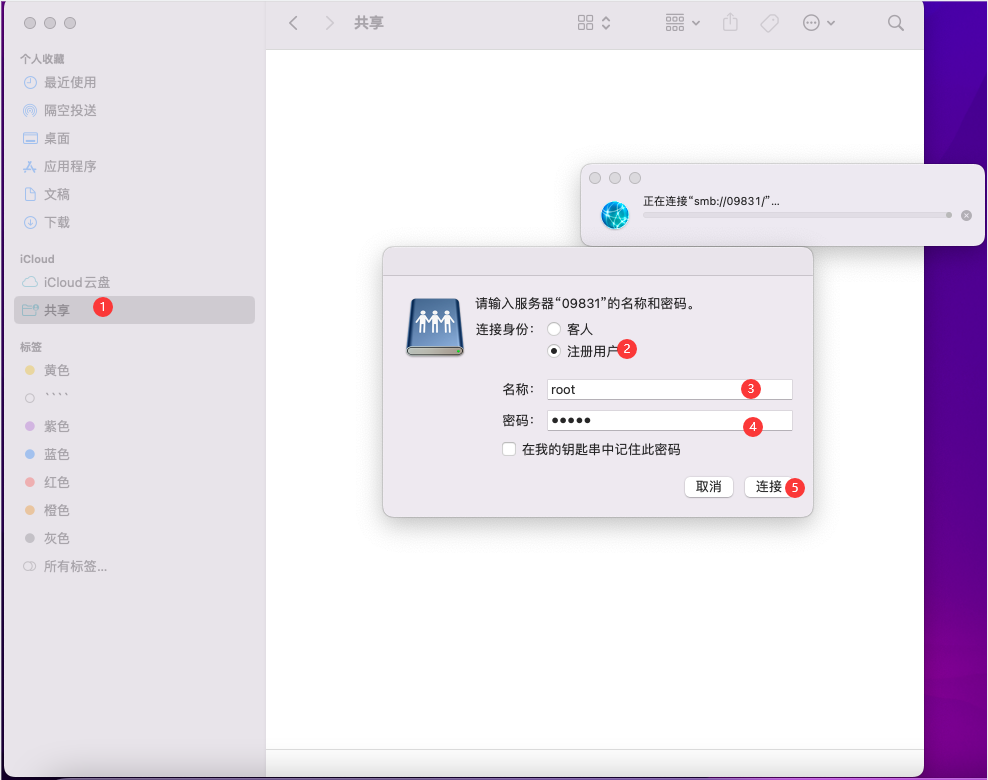This screenshot has width=988, height=780.
Task: Check 在我的钥匙串中记住此密码
Action: click(x=508, y=449)
